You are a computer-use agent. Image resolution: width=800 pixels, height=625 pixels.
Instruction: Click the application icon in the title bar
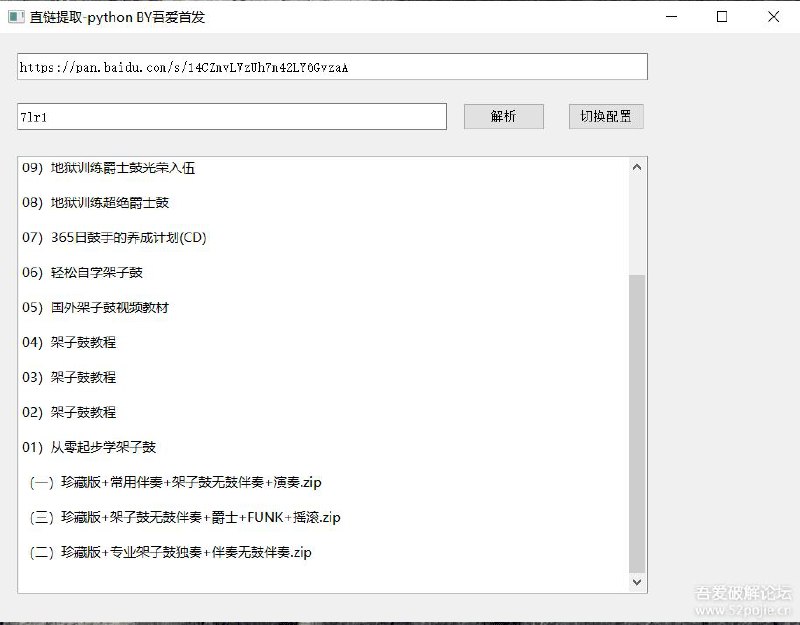13,17
